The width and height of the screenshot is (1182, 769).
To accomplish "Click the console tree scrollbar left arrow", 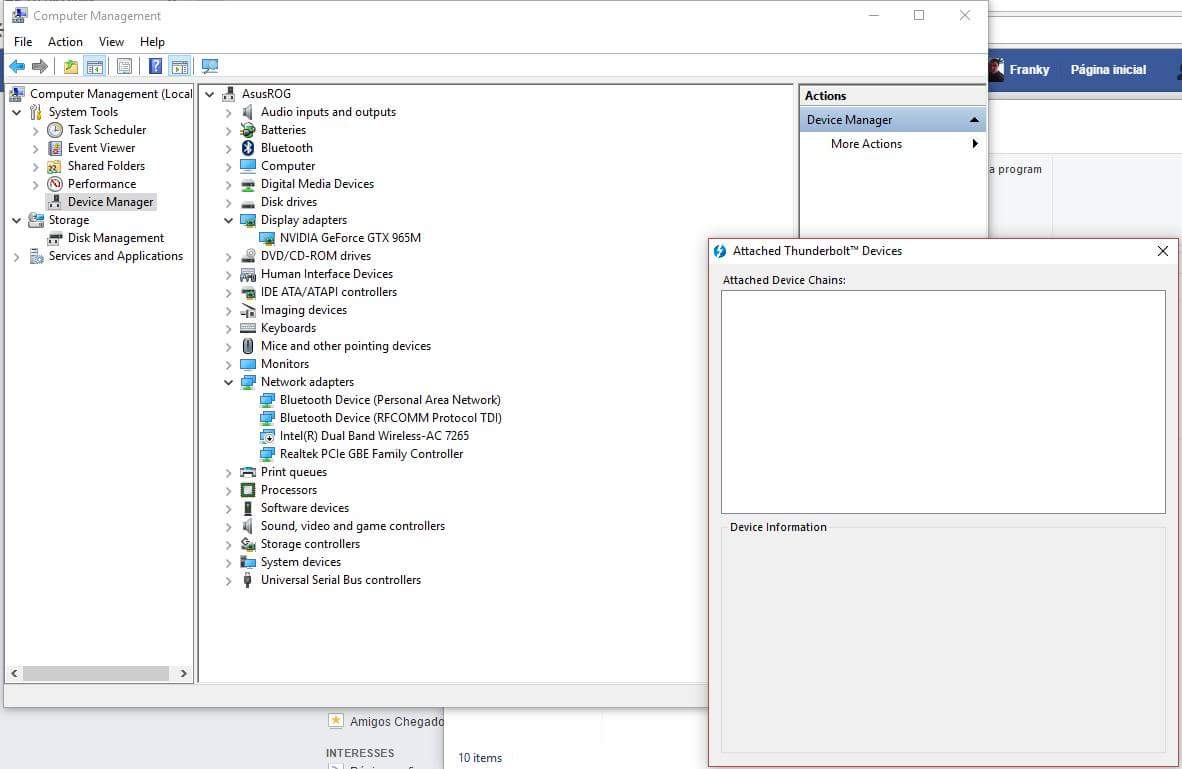I will [14, 673].
